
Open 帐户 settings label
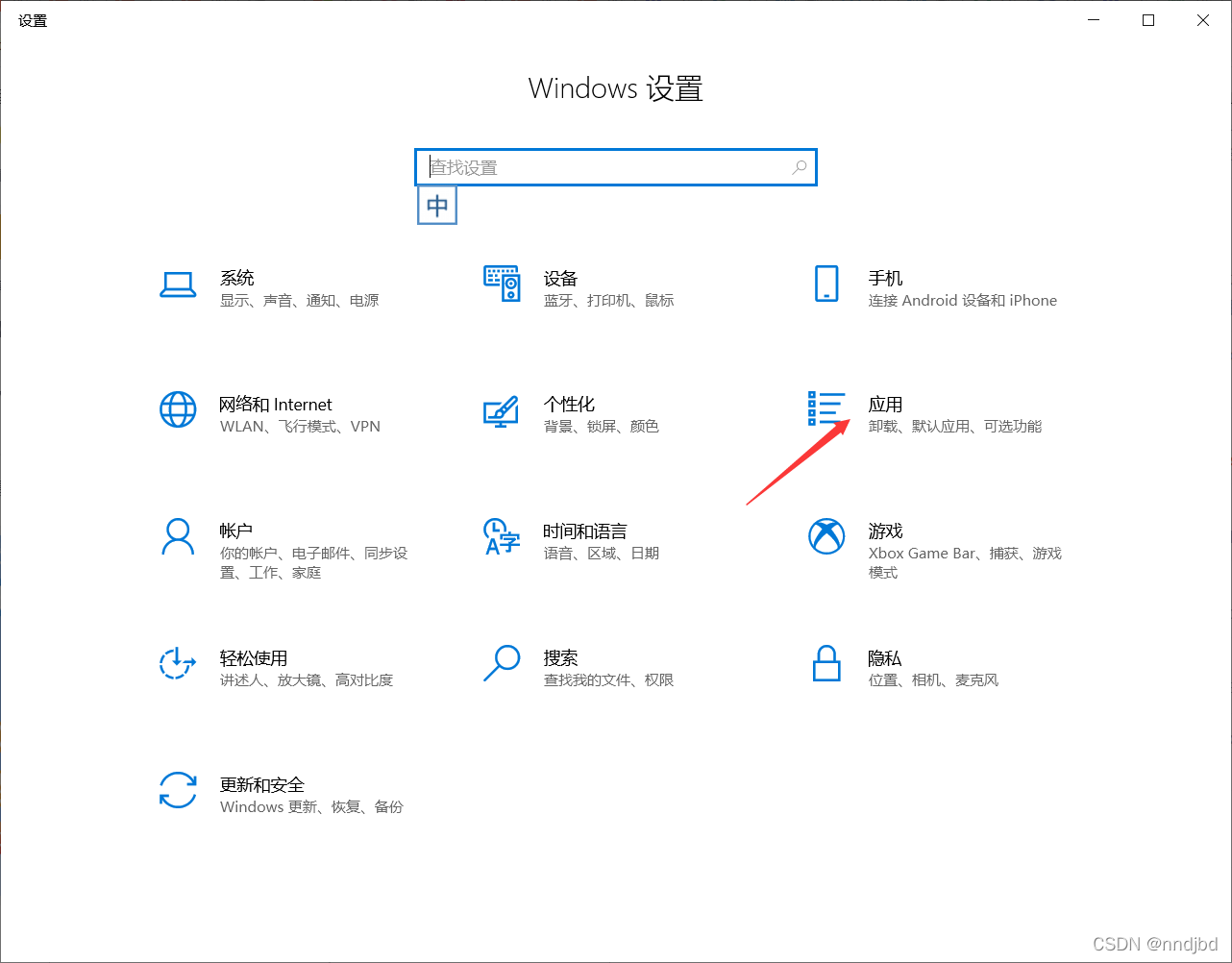click(x=236, y=531)
